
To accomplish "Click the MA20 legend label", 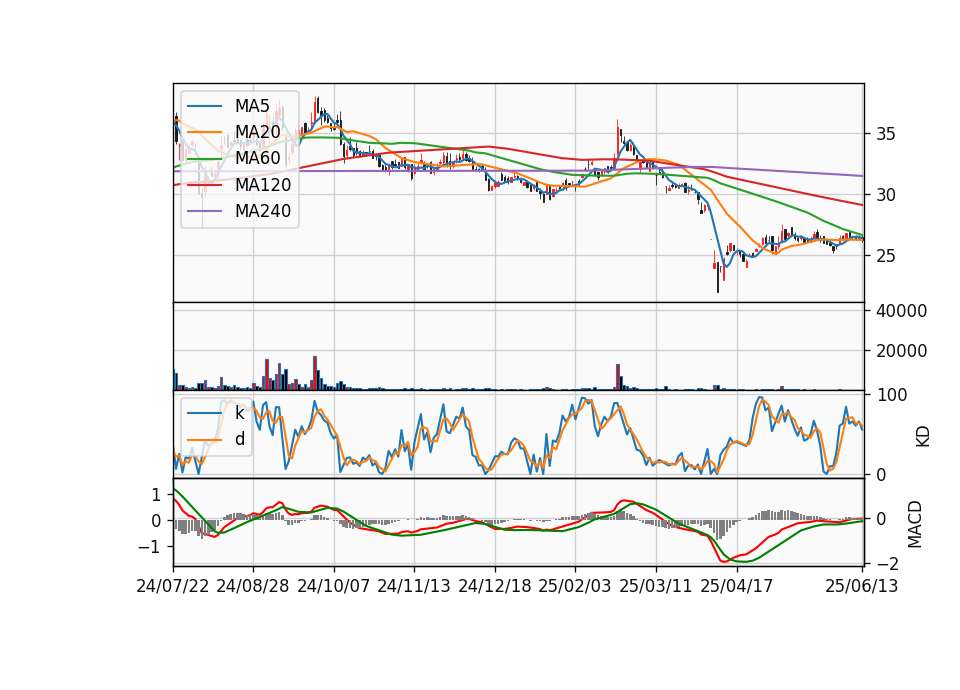I will click(x=257, y=132).
